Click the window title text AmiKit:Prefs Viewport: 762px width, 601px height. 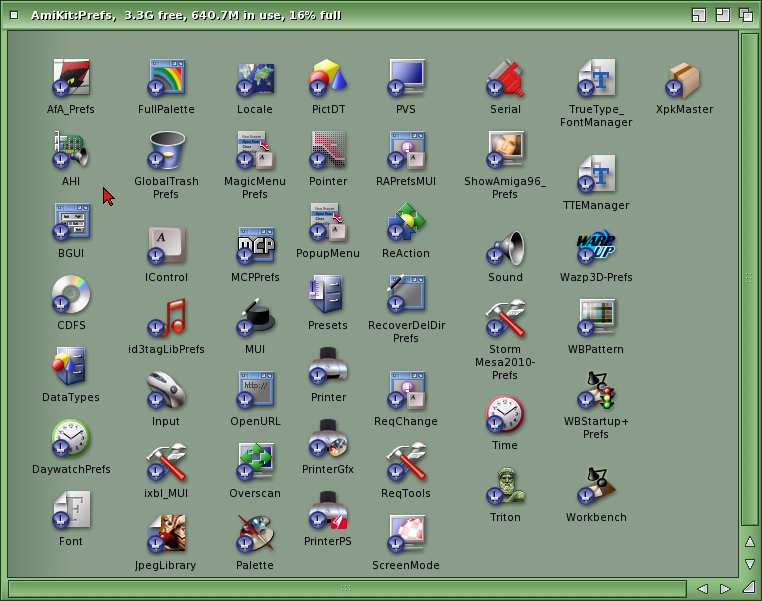[73, 16]
